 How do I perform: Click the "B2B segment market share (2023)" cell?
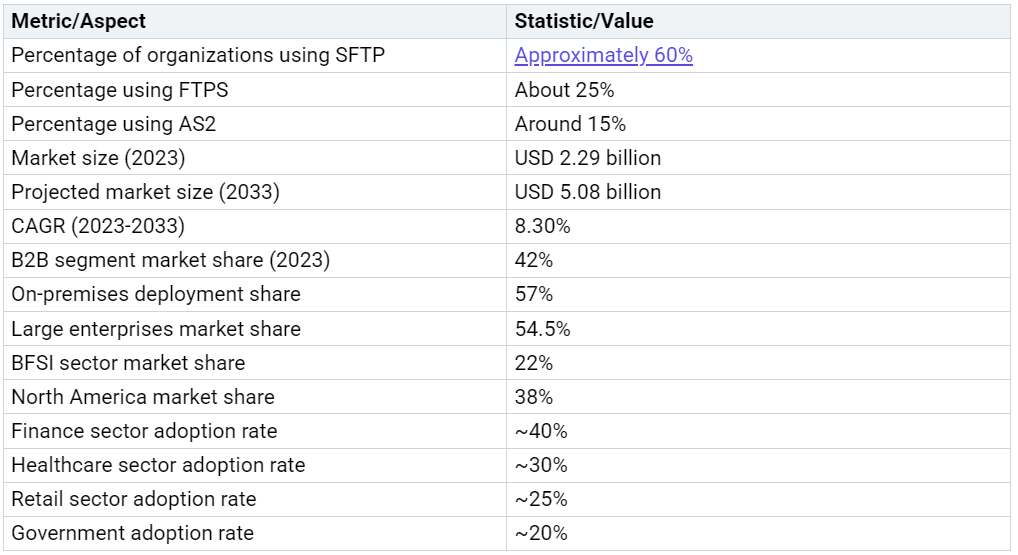click(170, 260)
